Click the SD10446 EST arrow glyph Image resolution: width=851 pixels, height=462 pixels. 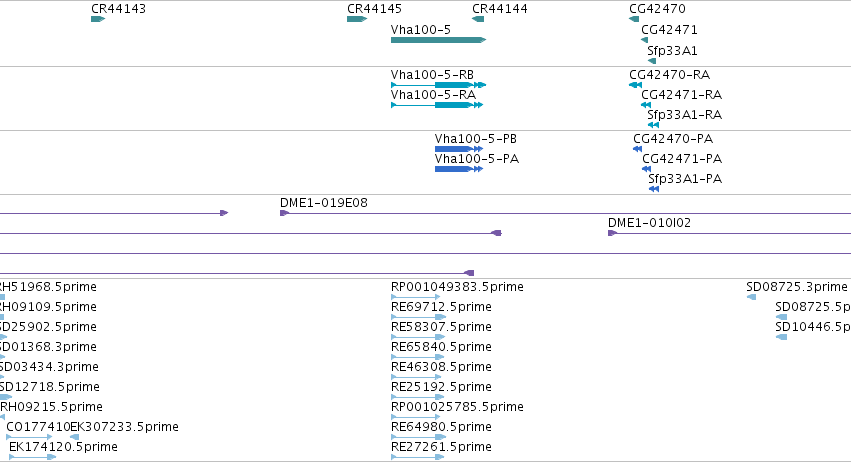(x=782, y=337)
